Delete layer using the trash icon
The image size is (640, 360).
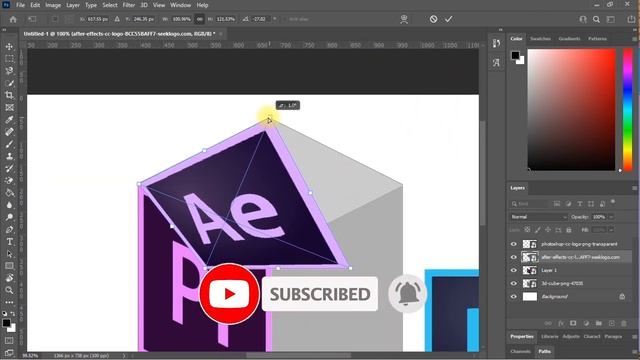624,323
